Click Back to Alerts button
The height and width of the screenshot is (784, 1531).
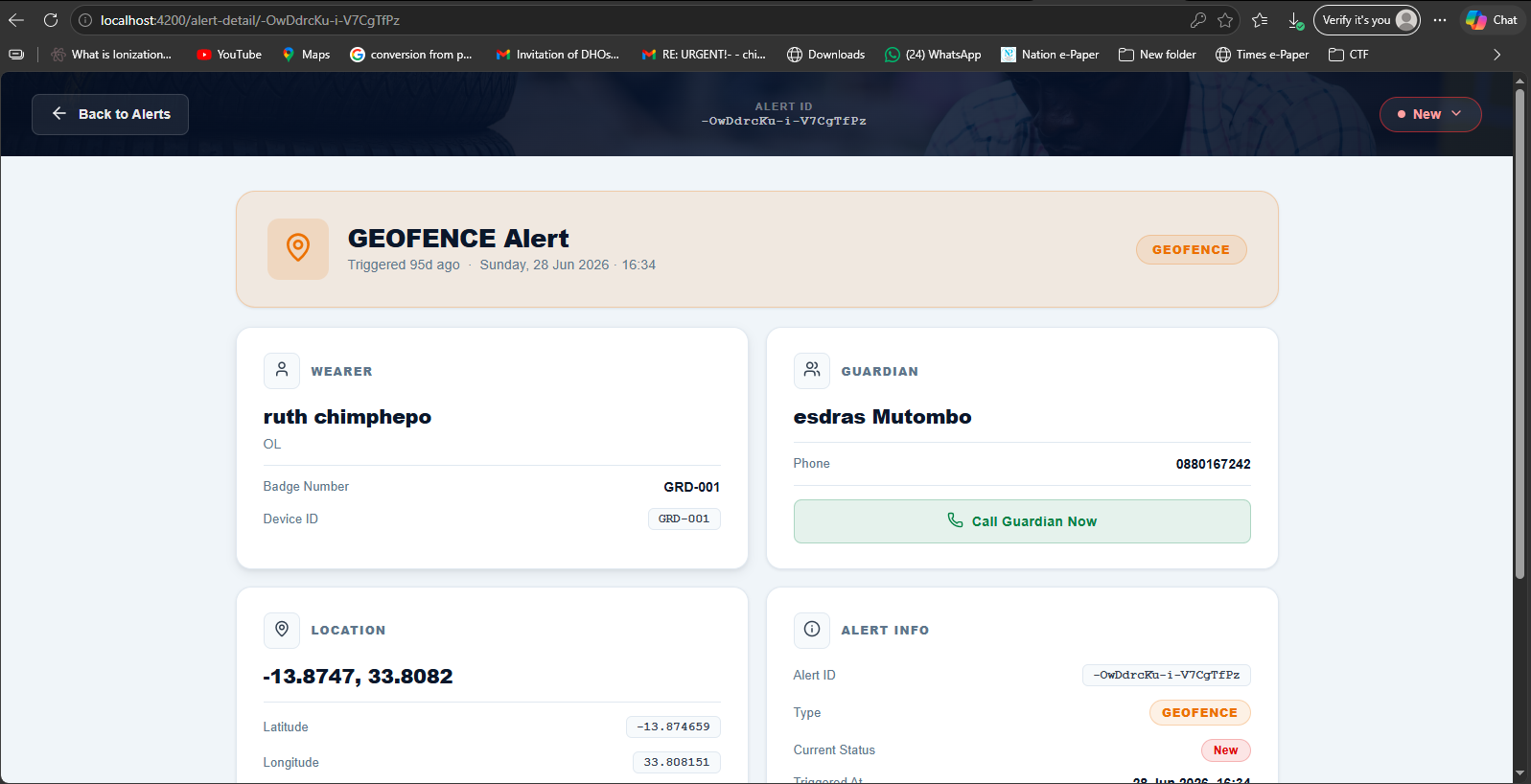point(110,114)
